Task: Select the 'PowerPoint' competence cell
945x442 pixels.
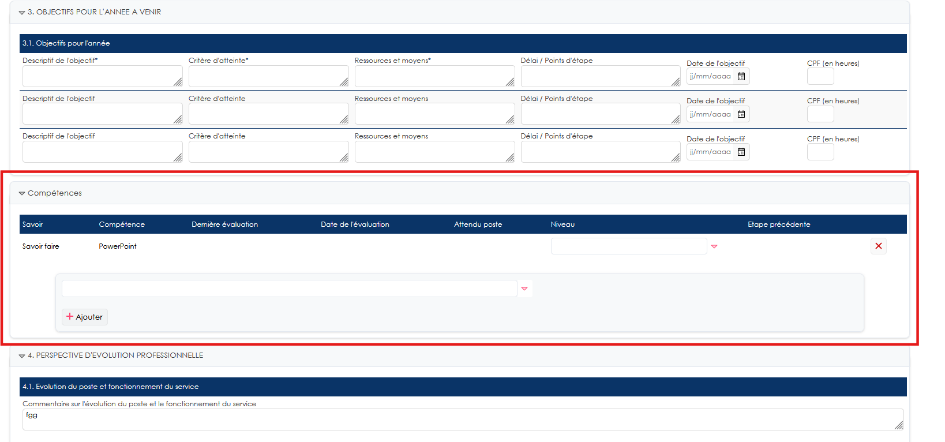Action: pos(118,246)
